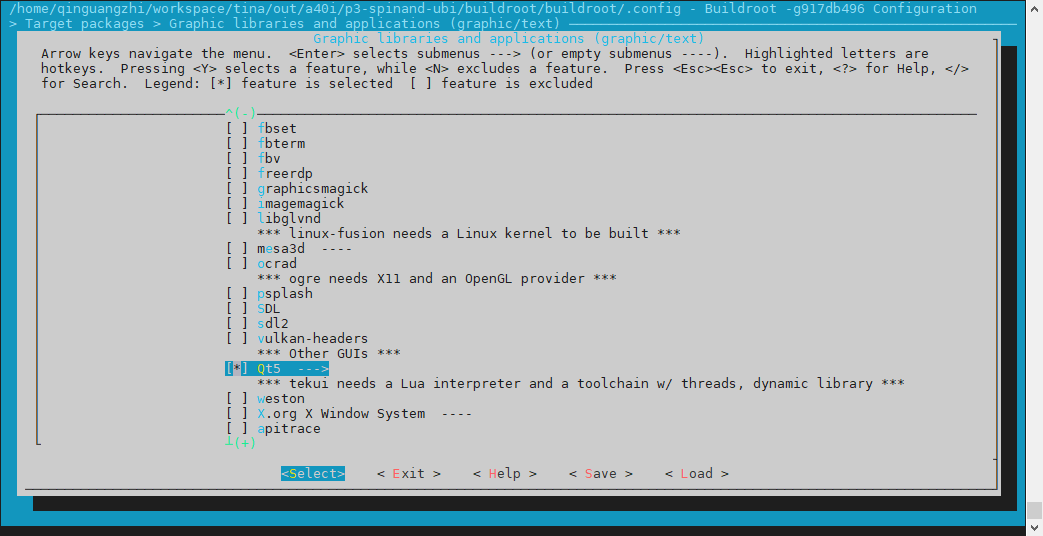Image resolution: width=1043 pixels, height=536 pixels.
Task: Click the Other GUIs section comment
Action: [329, 354]
